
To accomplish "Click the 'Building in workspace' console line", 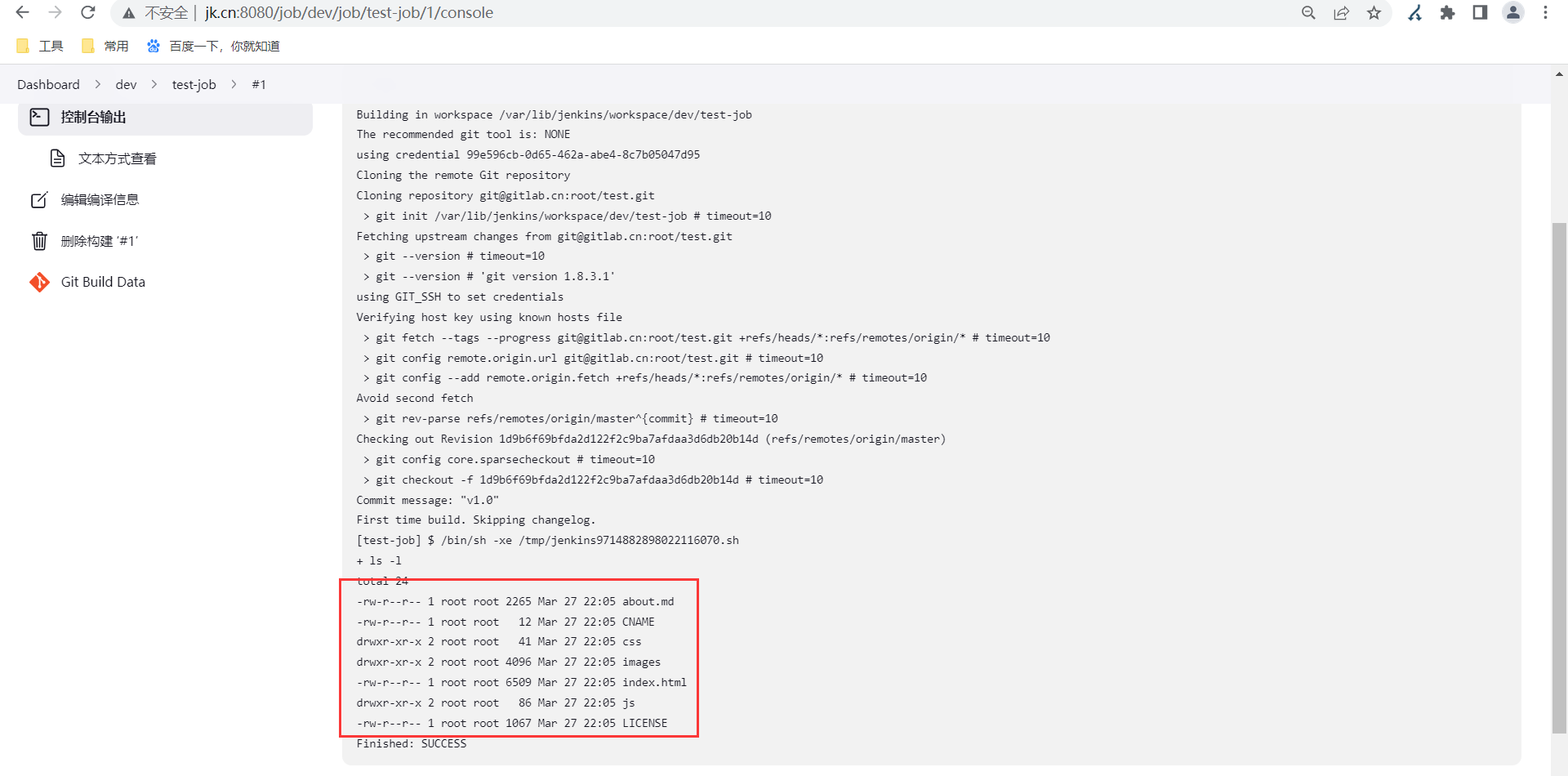I will (x=554, y=114).
